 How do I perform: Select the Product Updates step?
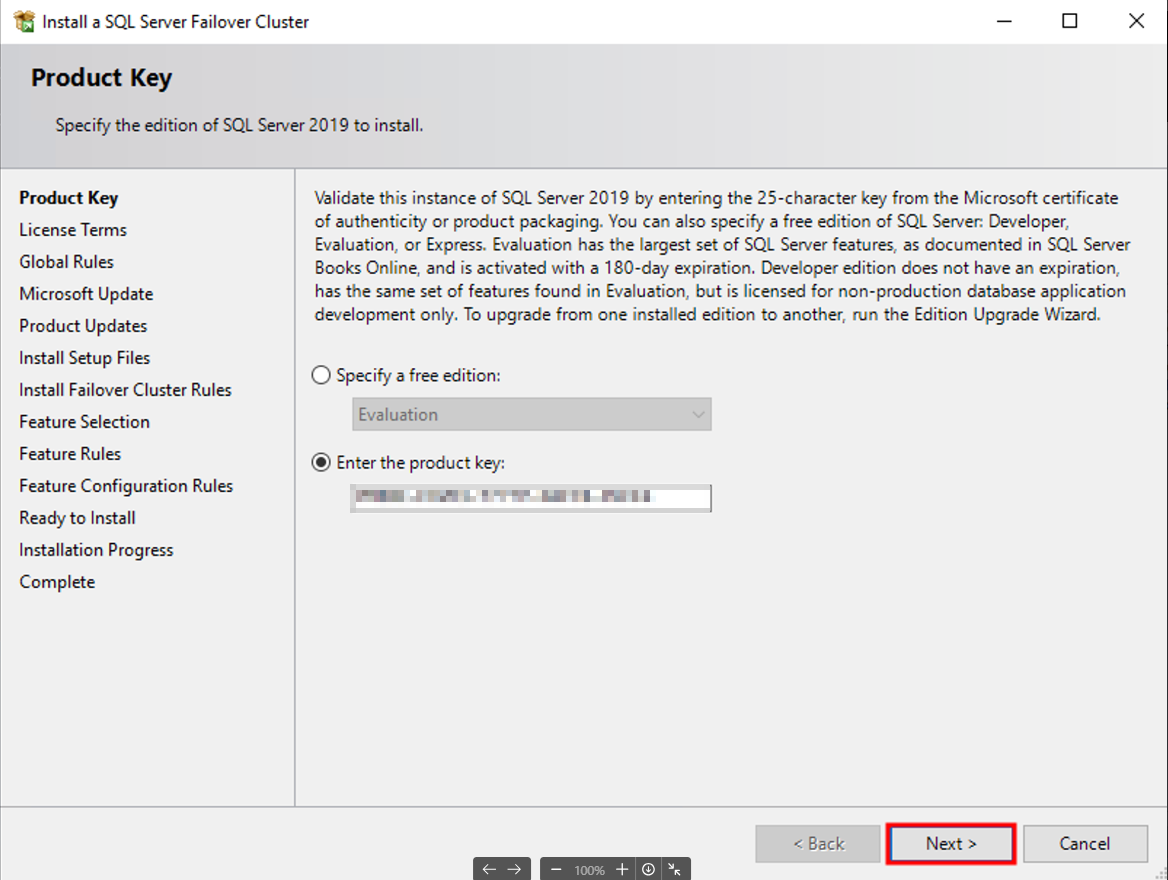(x=83, y=326)
